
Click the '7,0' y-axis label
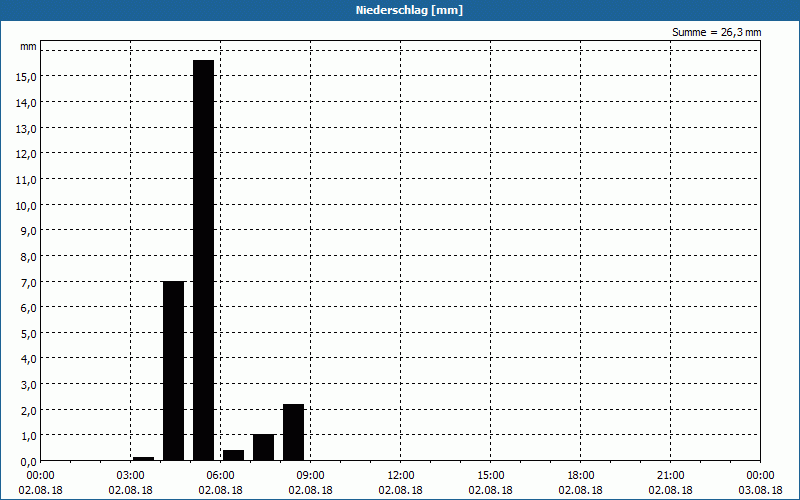[x=29, y=282]
